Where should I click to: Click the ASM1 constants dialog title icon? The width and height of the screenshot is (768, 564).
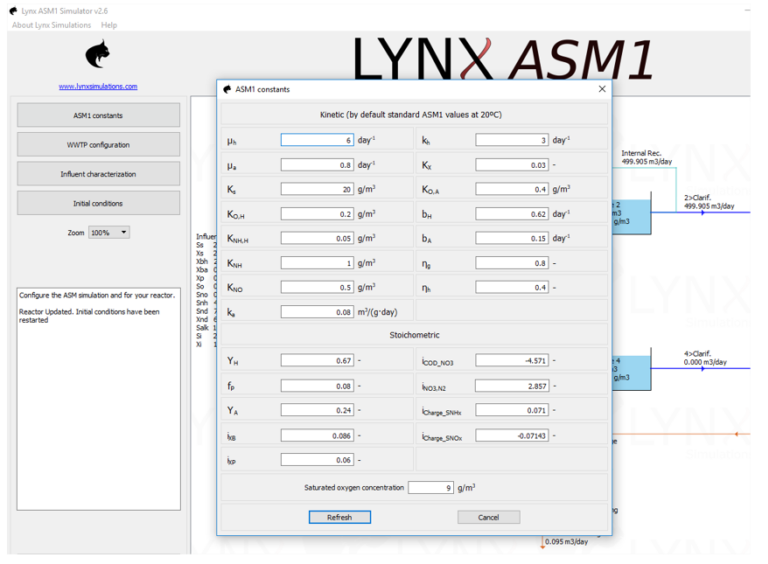(x=227, y=89)
